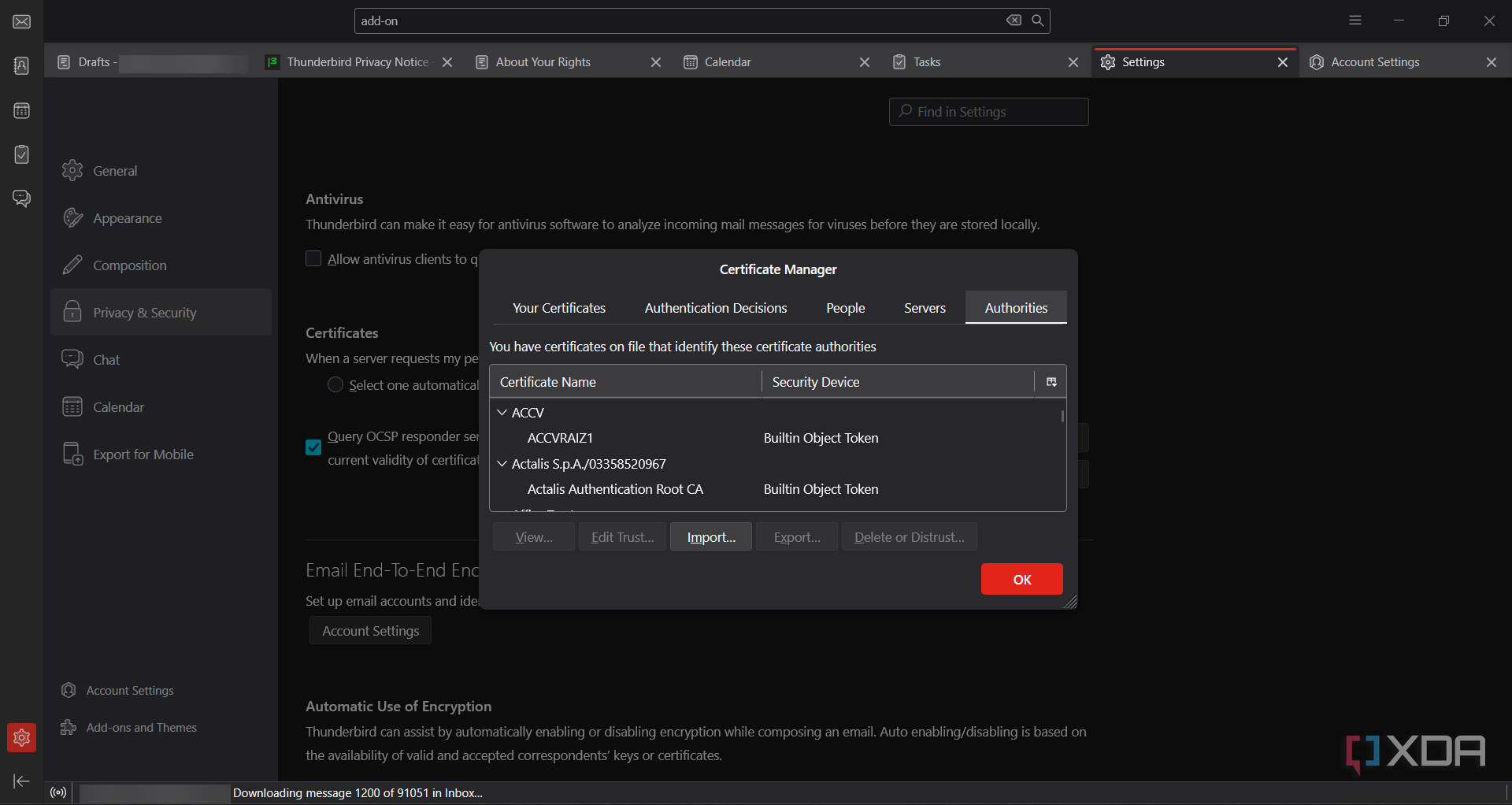1512x805 pixels.
Task: Switch to Authentication Decisions tab
Action: click(716, 308)
